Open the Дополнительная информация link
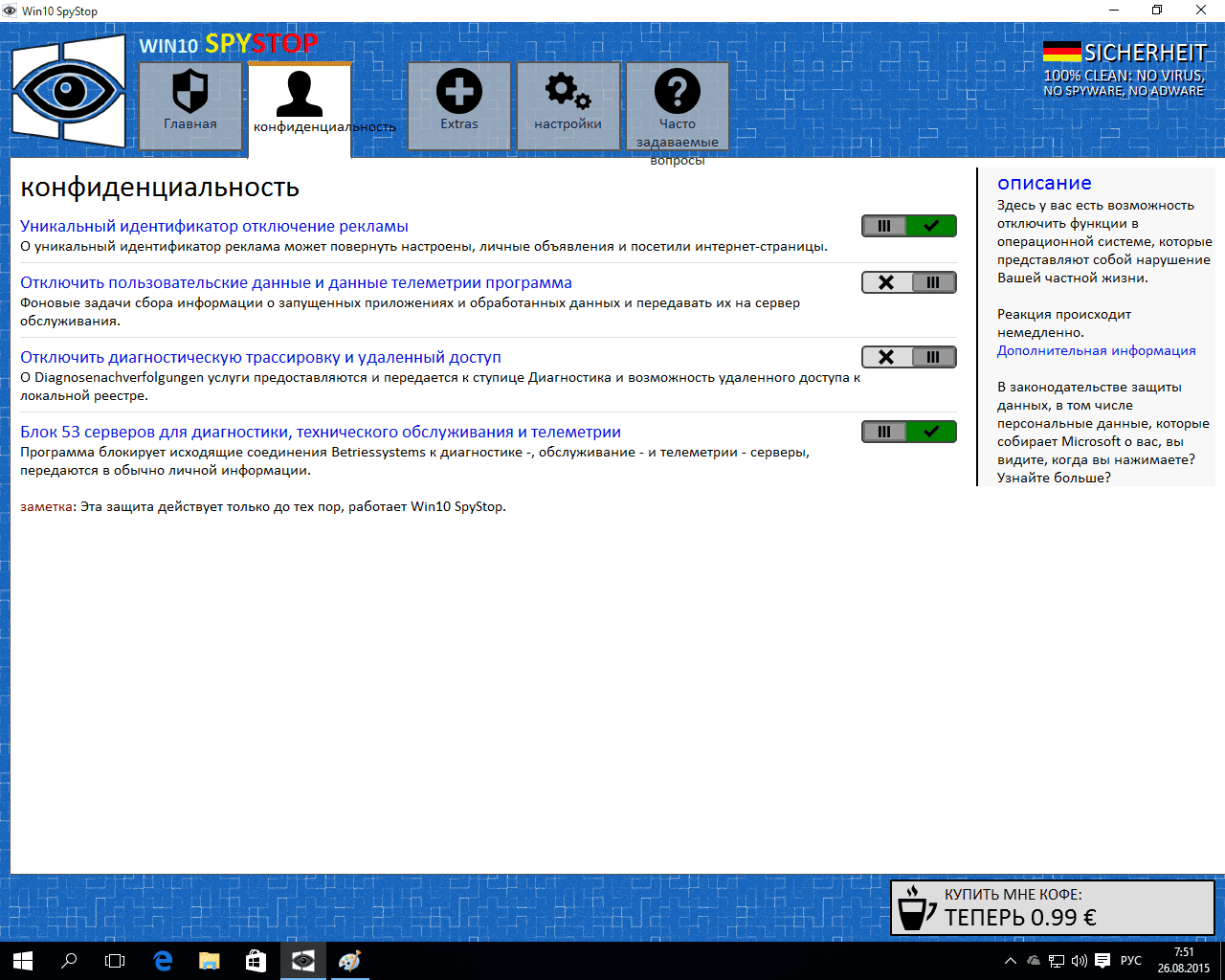 [1096, 351]
